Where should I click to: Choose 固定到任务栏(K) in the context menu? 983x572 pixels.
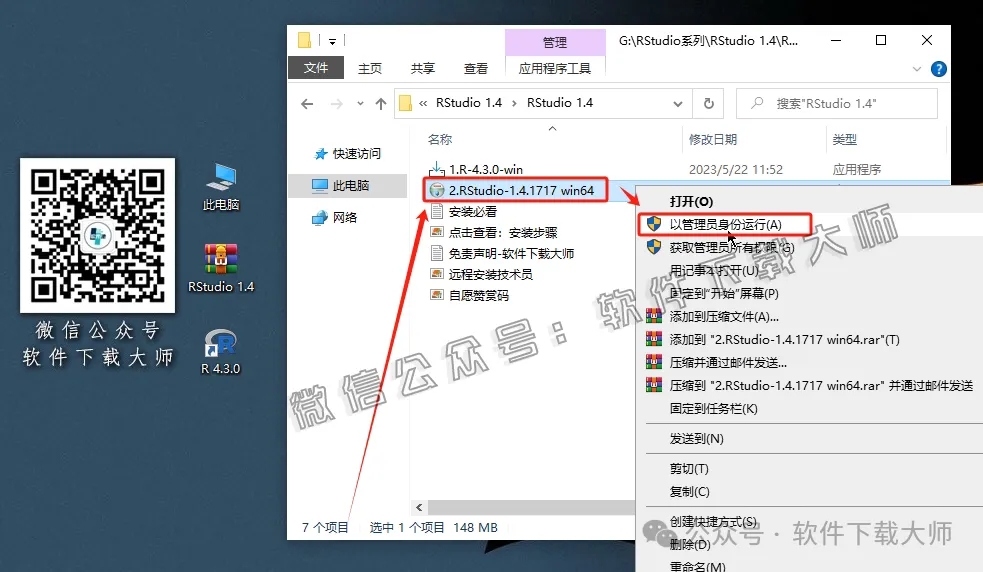click(713, 409)
